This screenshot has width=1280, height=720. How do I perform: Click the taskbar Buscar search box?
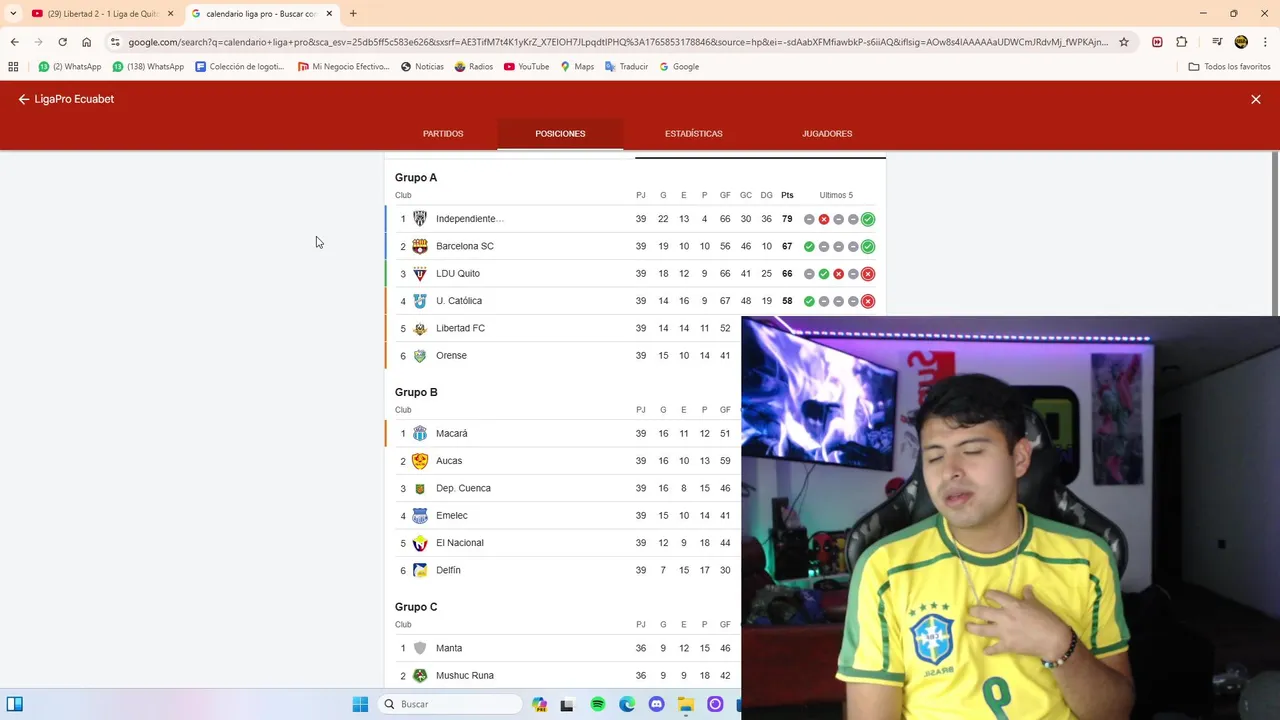(450, 704)
